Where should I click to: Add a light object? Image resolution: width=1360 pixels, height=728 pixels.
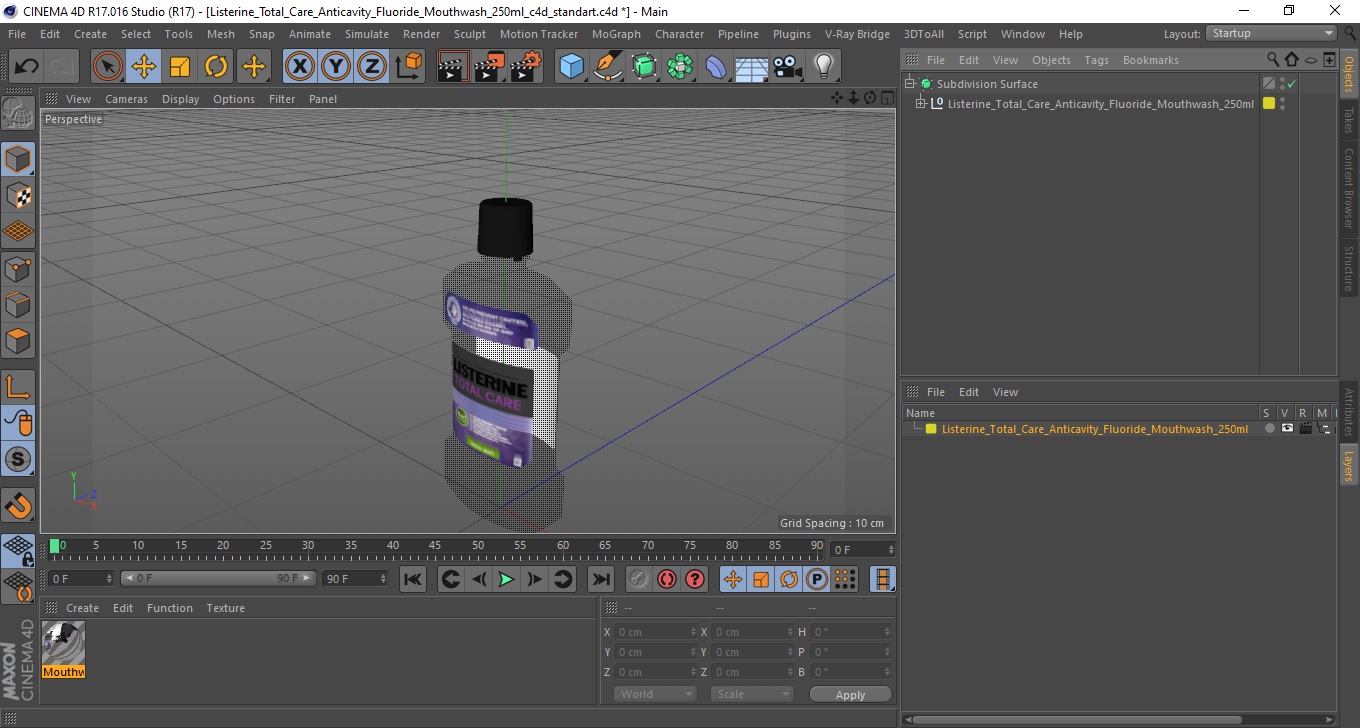[x=823, y=67]
